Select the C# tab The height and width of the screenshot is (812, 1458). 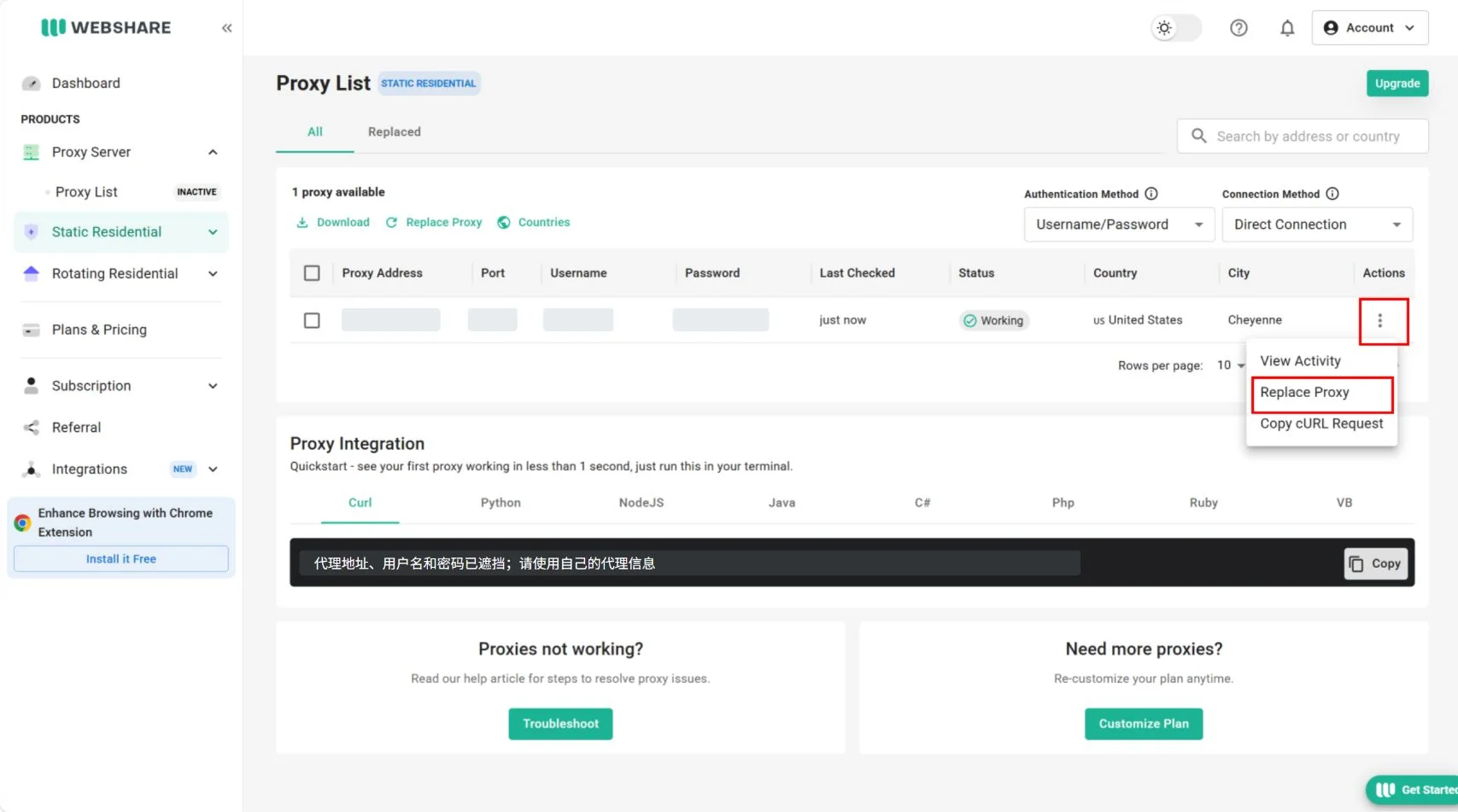pos(922,503)
